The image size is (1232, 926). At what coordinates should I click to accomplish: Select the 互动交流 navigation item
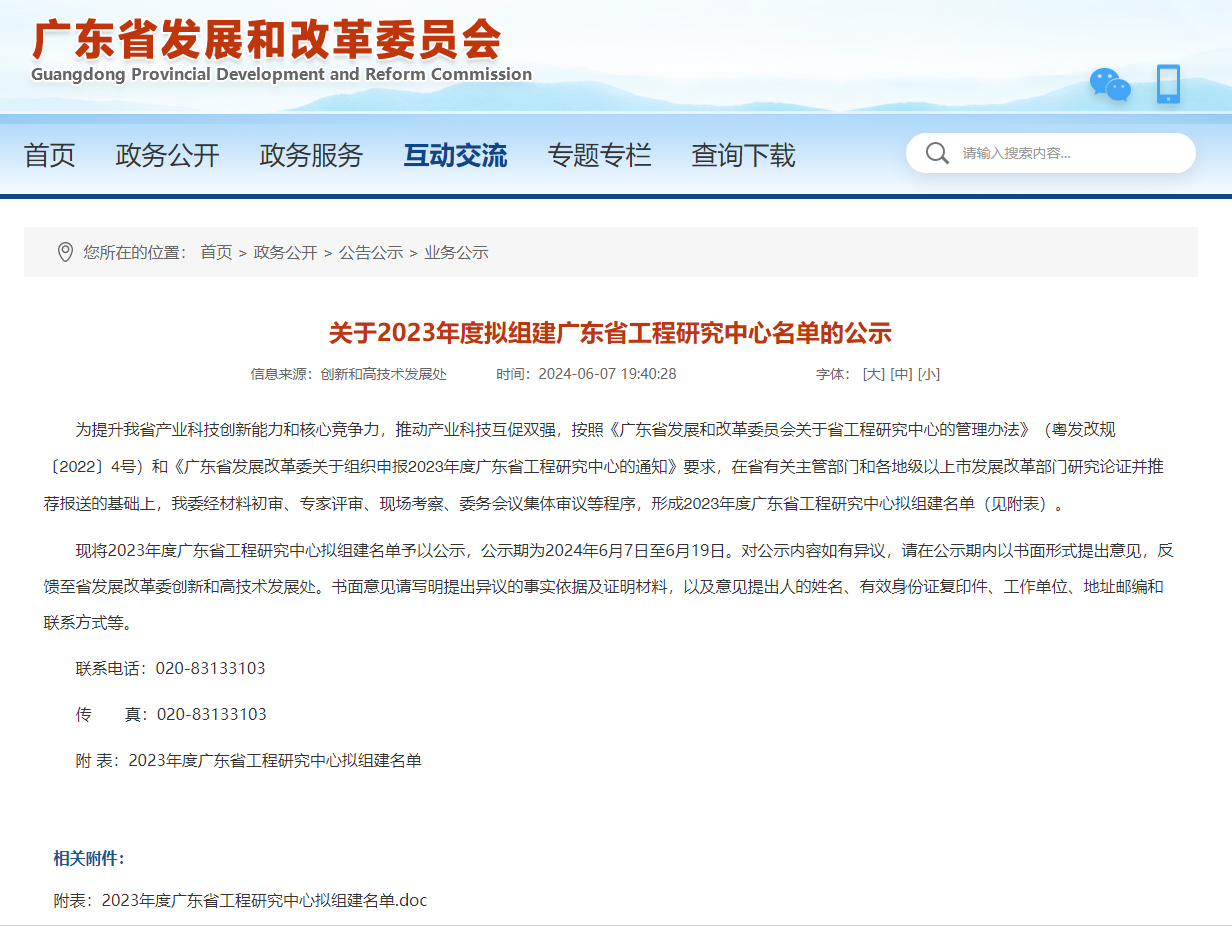tap(455, 155)
